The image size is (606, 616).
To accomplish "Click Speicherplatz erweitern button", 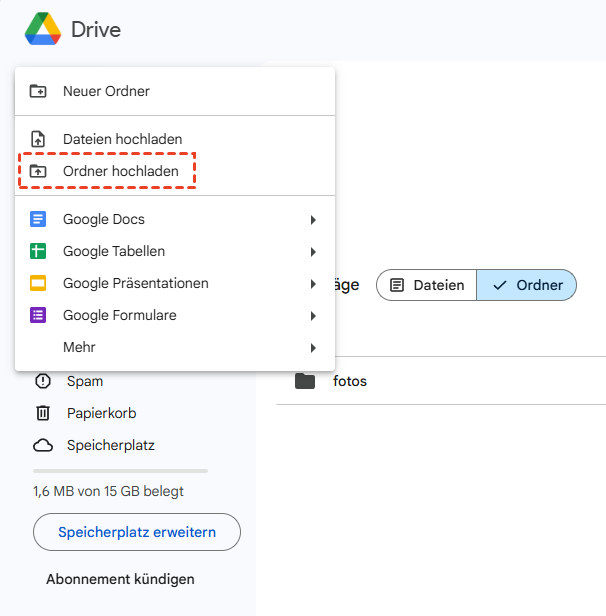I will [x=137, y=532].
